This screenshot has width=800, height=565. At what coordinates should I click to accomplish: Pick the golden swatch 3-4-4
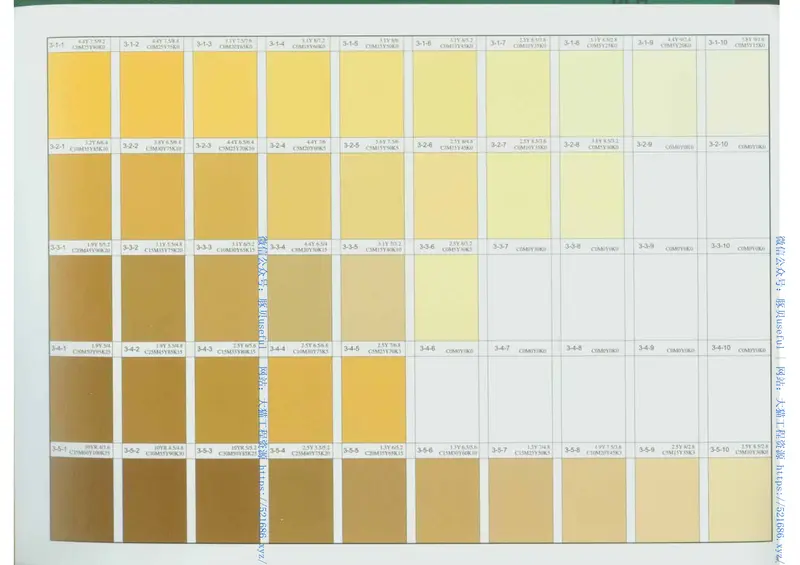coord(300,399)
